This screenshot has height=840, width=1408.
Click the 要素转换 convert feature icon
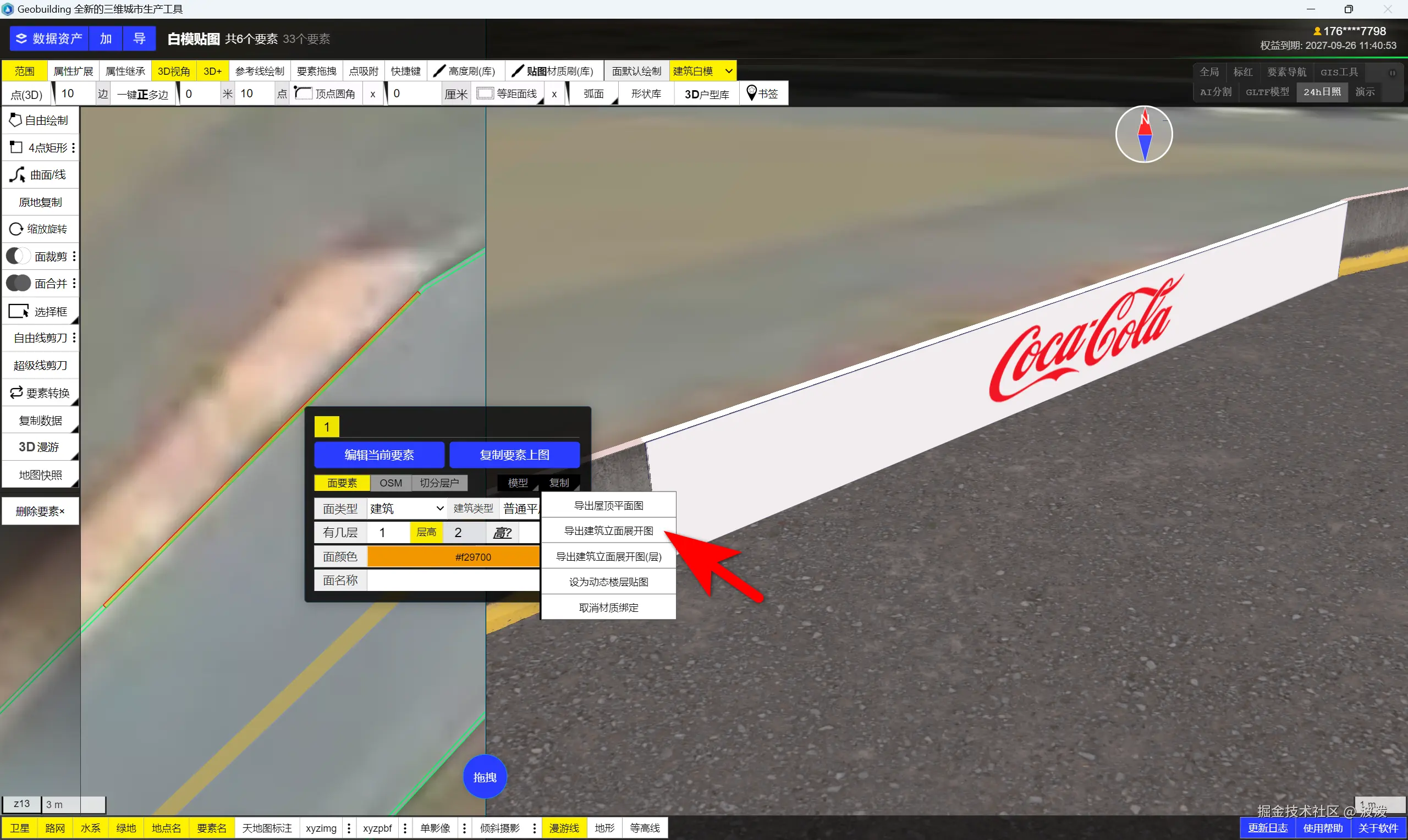click(x=16, y=393)
